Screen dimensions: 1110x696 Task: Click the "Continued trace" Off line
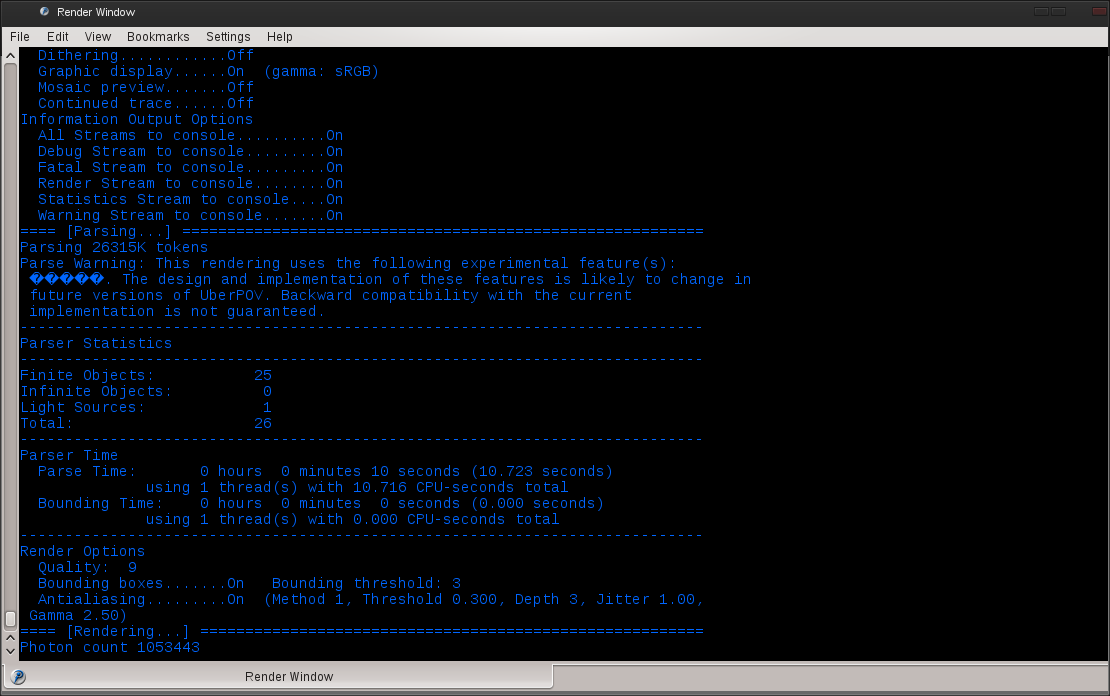coord(146,103)
